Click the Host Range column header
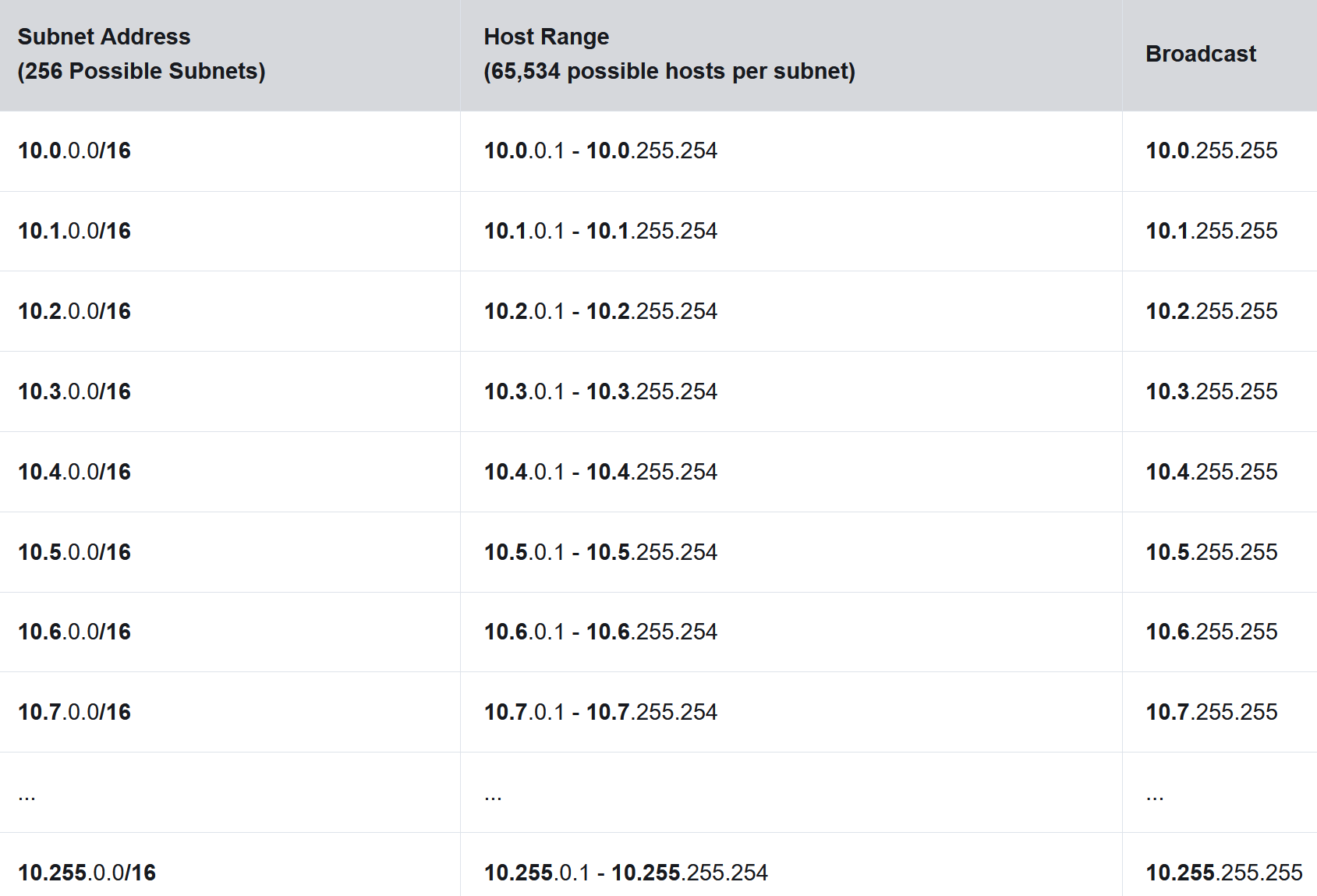The width and height of the screenshot is (1317, 896). click(669, 54)
